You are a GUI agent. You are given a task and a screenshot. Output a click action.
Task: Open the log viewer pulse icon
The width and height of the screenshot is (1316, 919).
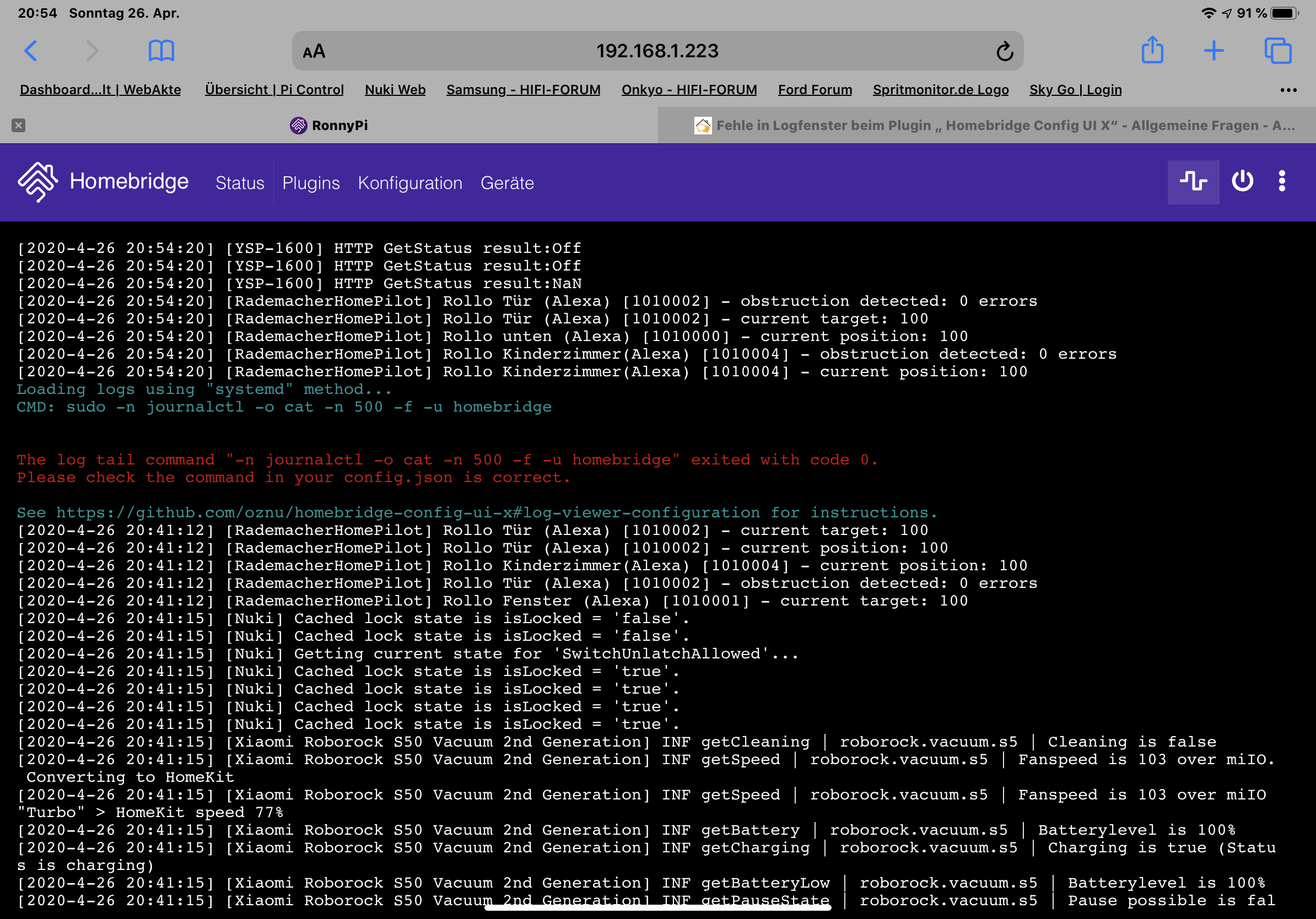pos(1193,182)
